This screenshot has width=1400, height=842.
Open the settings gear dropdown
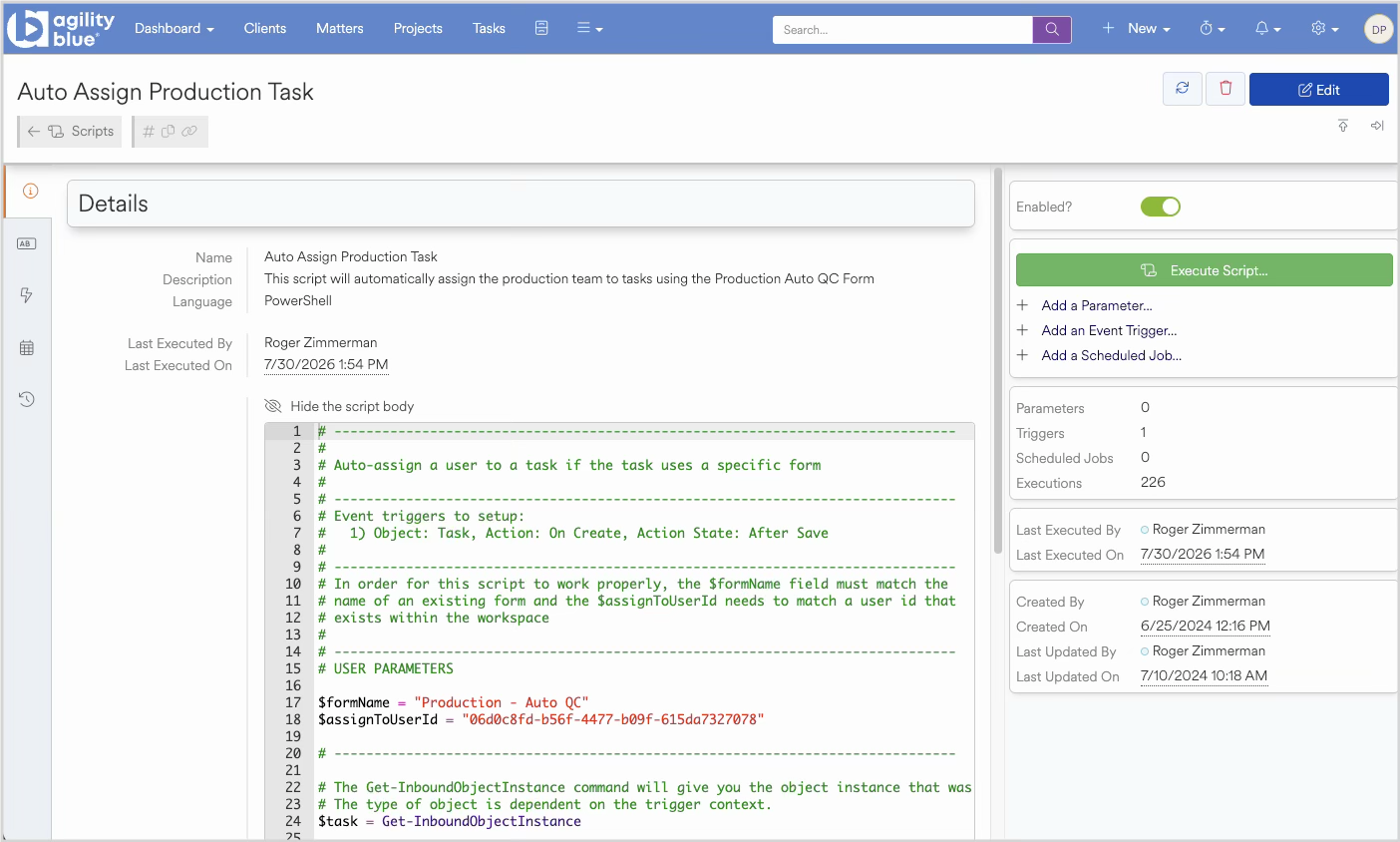1325,29
